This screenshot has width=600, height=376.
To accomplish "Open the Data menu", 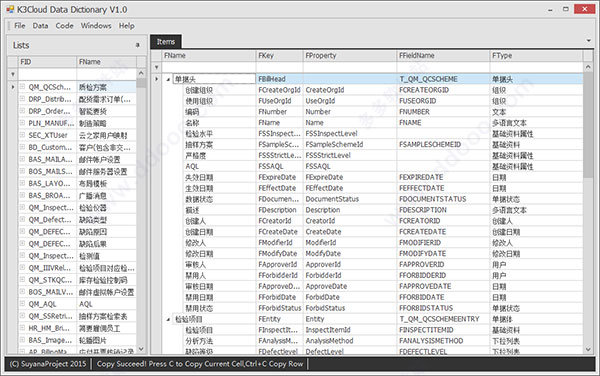I will tap(40, 26).
